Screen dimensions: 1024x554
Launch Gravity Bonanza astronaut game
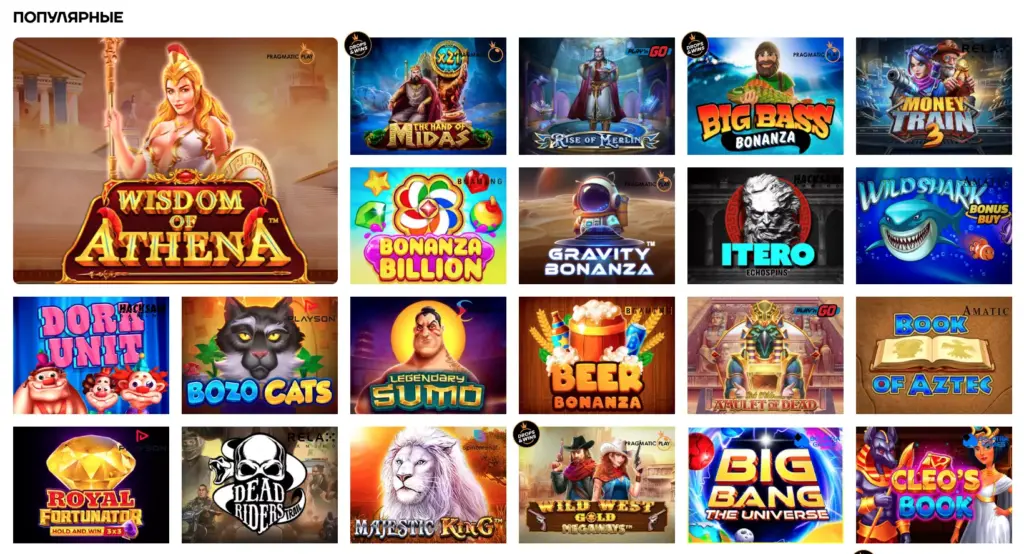pos(596,225)
